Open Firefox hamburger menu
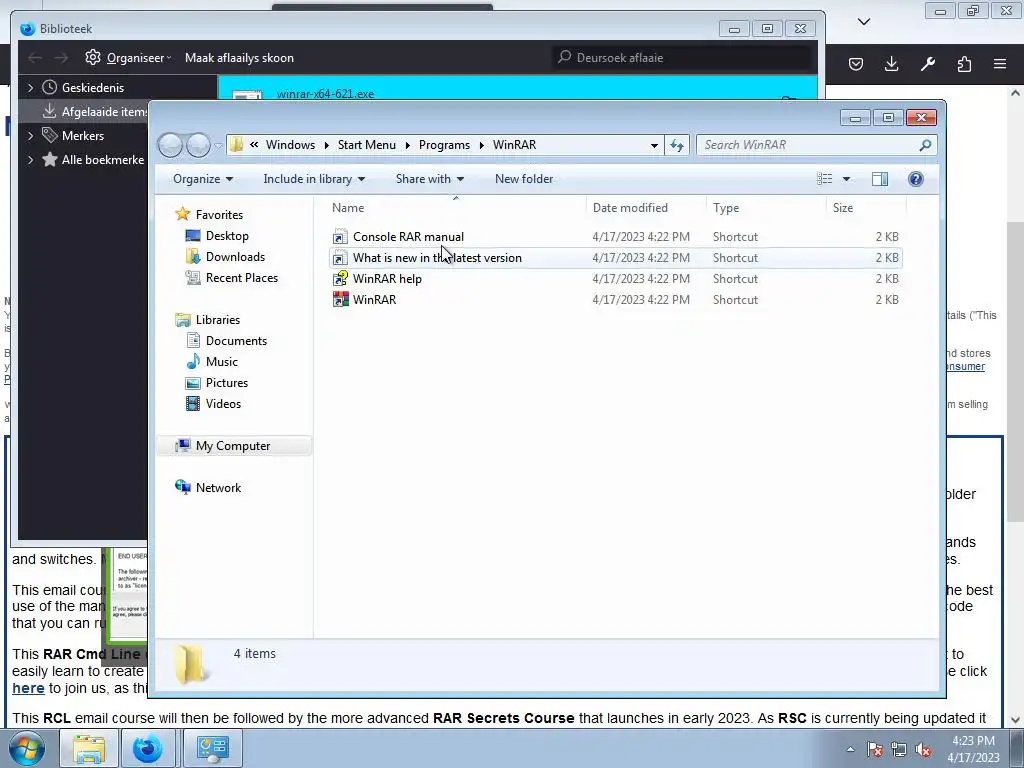 click(1000, 64)
